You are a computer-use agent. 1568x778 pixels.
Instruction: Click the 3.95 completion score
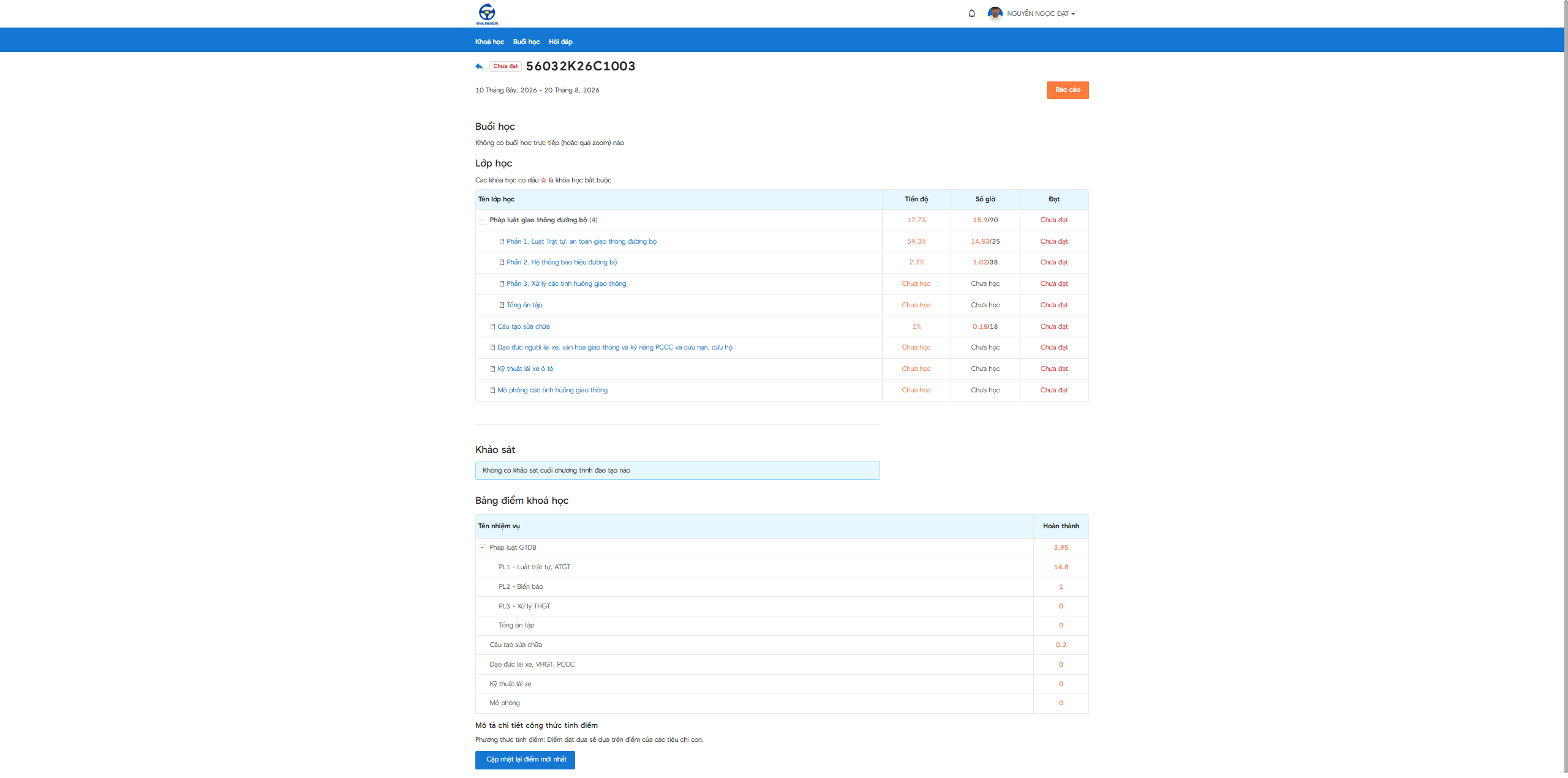click(x=1061, y=548)
